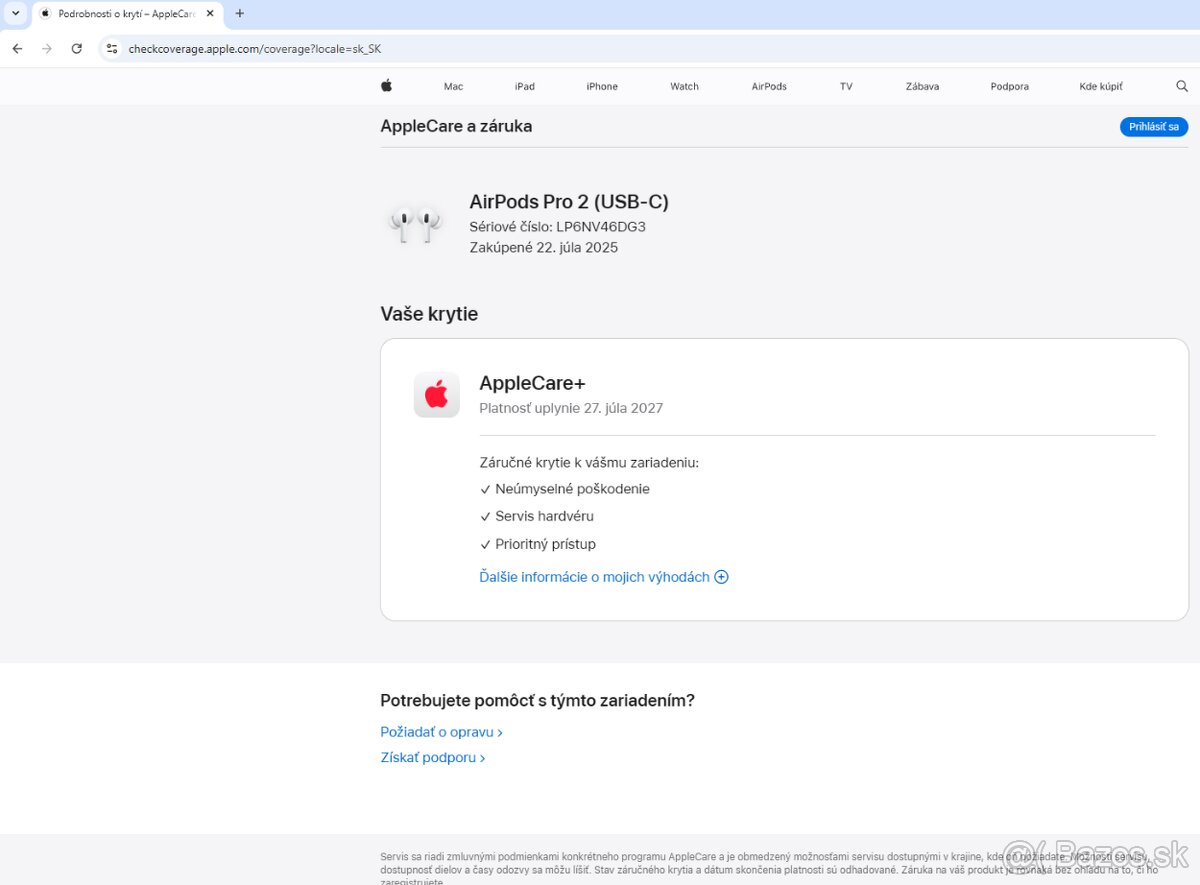The width and height of the screenshot is (1200, 885).
Task: Click the browser back arrow
Action: pos(17,48)
